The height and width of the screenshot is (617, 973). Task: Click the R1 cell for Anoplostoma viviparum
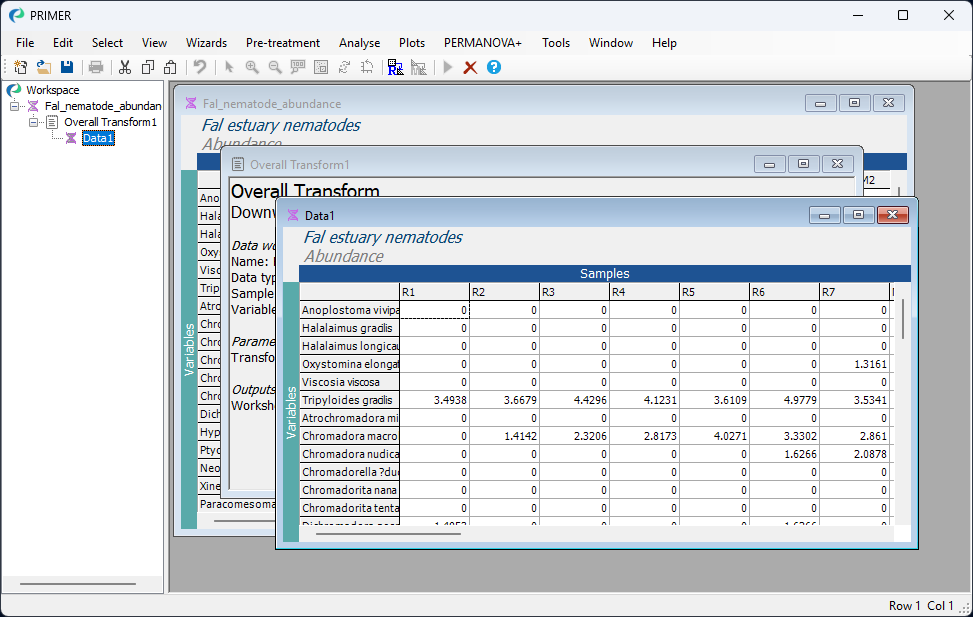click(434, 311)
